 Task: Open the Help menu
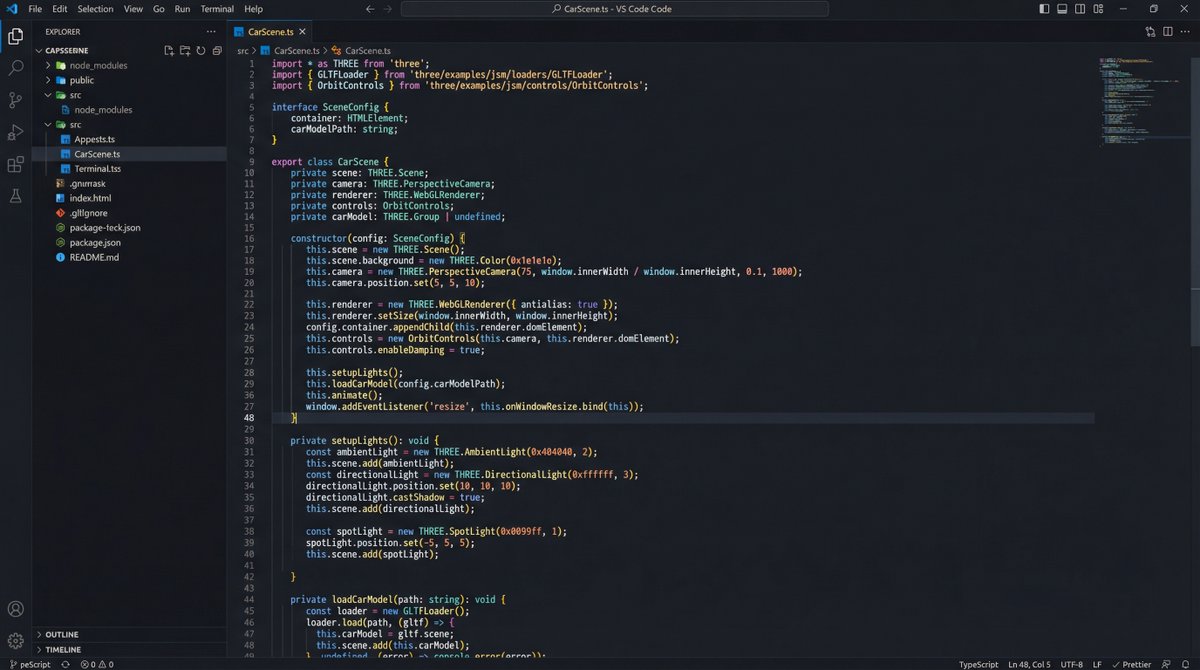254,9
